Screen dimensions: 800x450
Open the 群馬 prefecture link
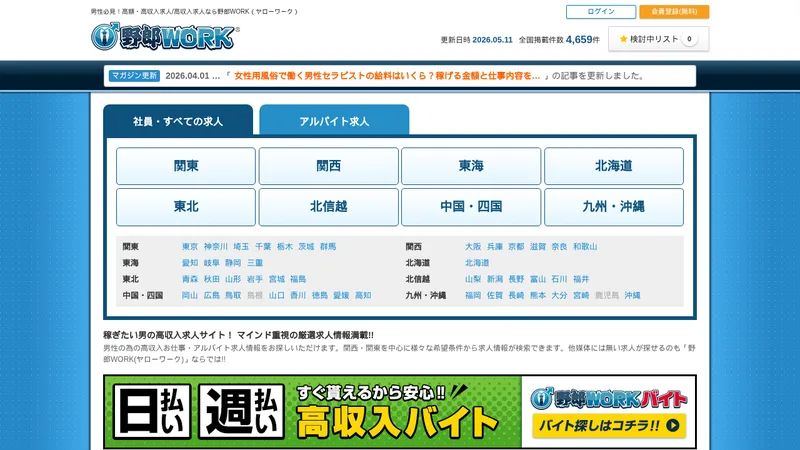328,246
